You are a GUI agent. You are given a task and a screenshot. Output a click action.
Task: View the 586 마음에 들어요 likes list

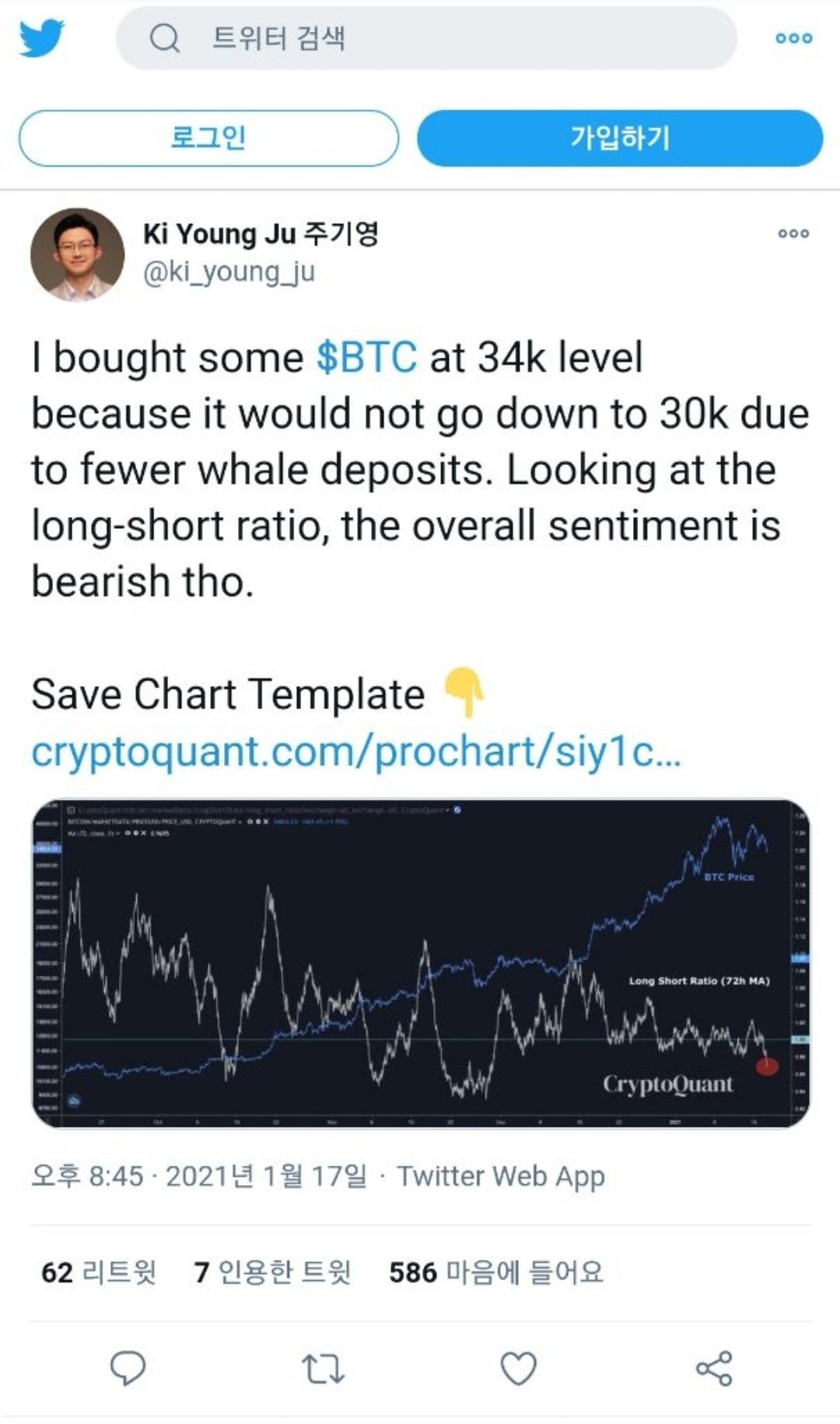(496, 1272)
